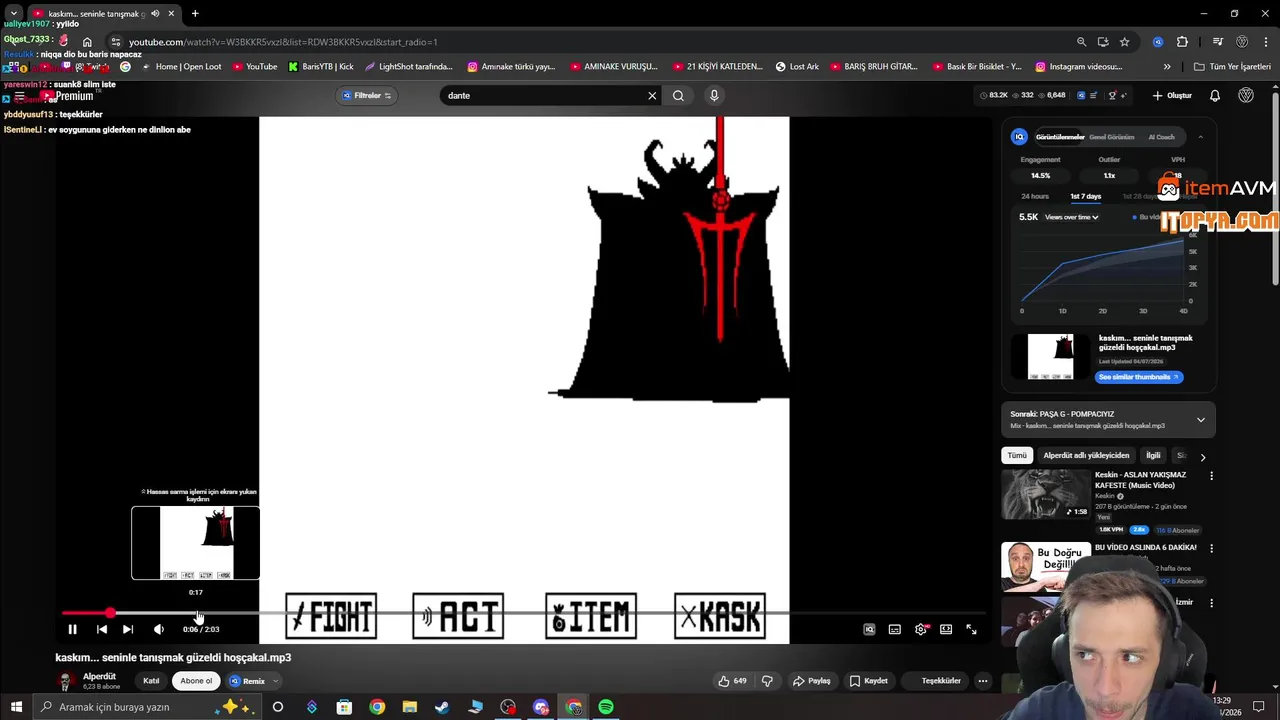1280x720 pixels.
Task: Like the video with 649 likes
Action: pos(733,681)
